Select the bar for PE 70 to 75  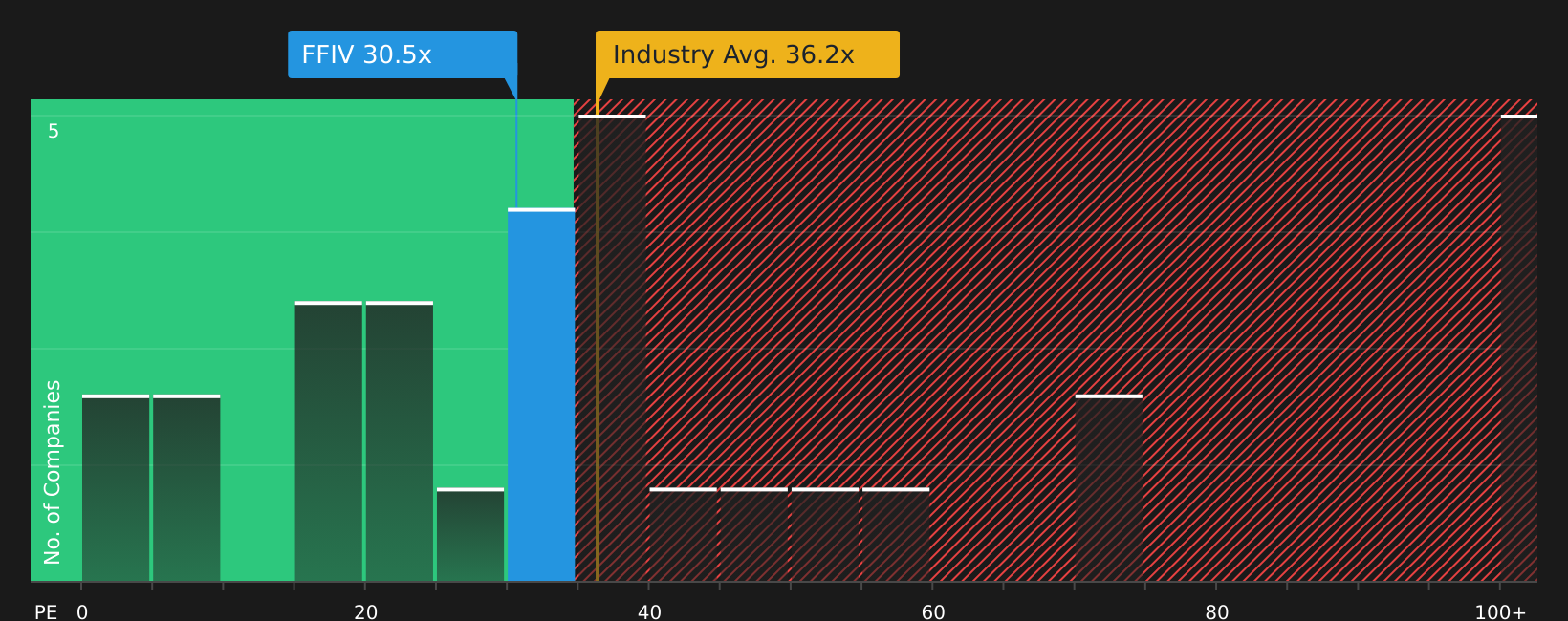1109,487
